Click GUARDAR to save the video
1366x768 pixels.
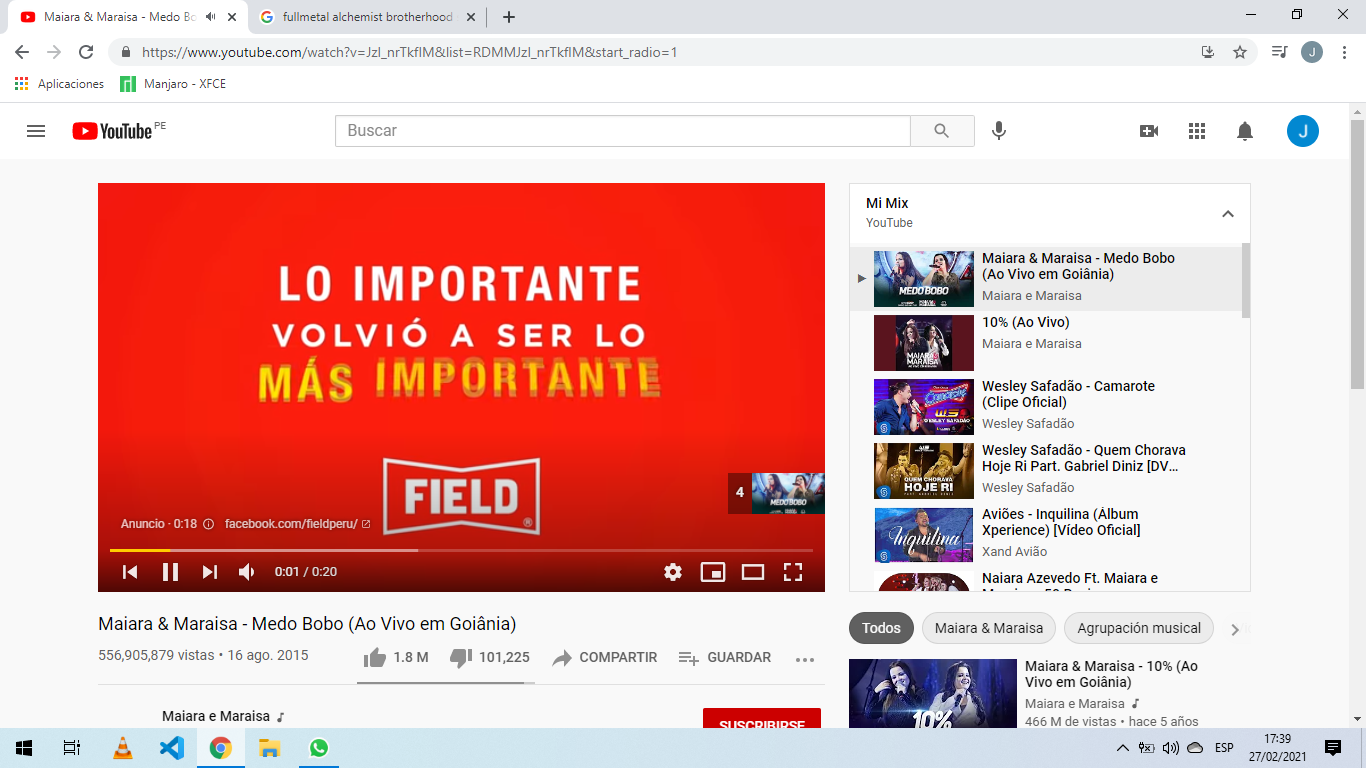(725, 657)
